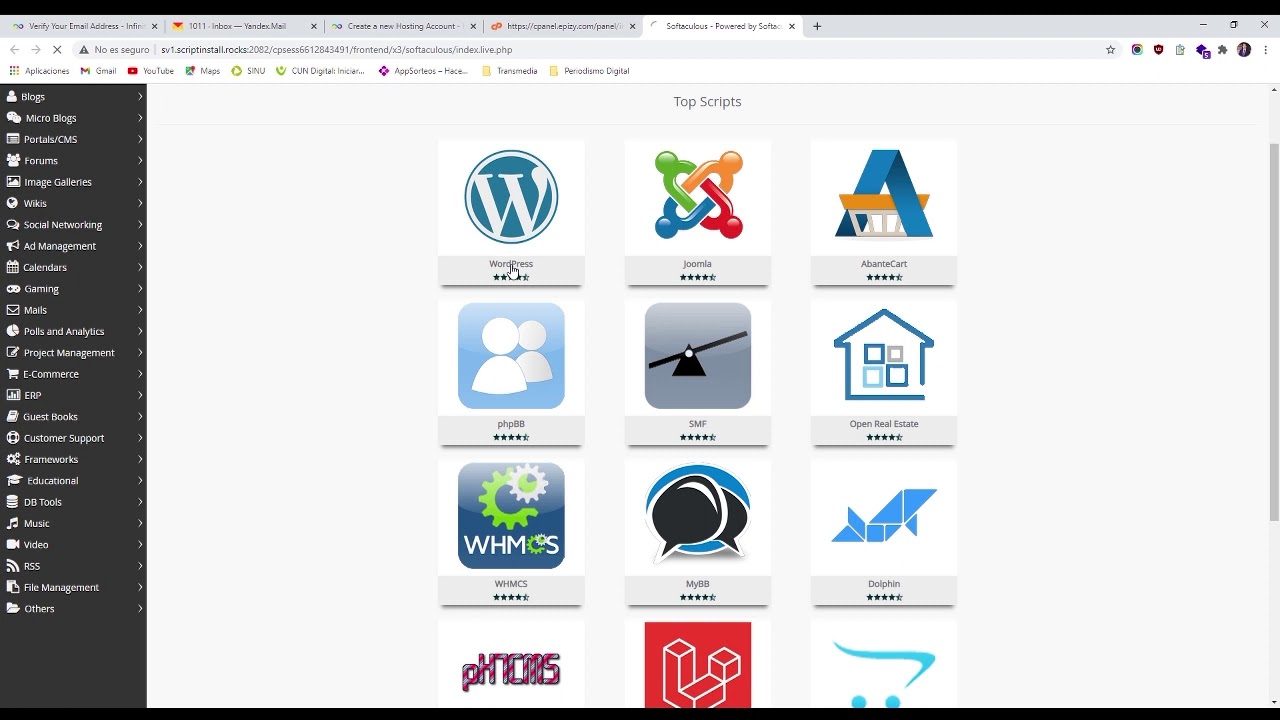Open the Customer Support category

(73, 438)
